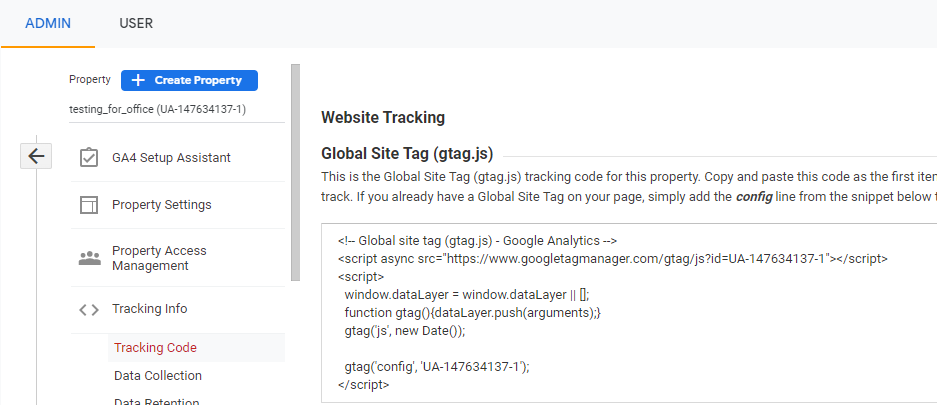Click the back arrow icon
Image resolution: width=937 pixels, height=405 pixels.
pos(37,155)
